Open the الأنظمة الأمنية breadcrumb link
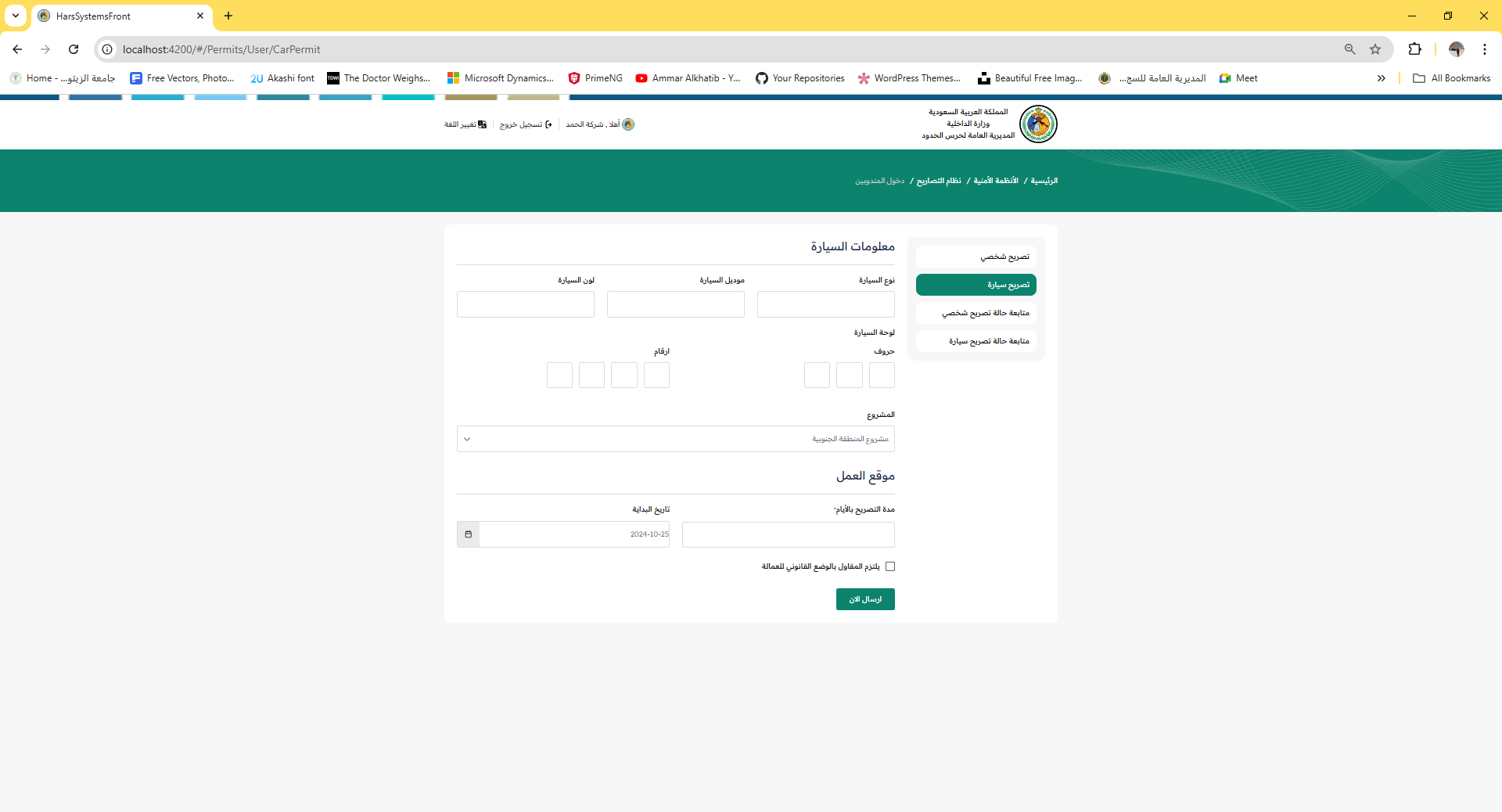Screen dimensions: 1502x812 [x=996, y=181]
